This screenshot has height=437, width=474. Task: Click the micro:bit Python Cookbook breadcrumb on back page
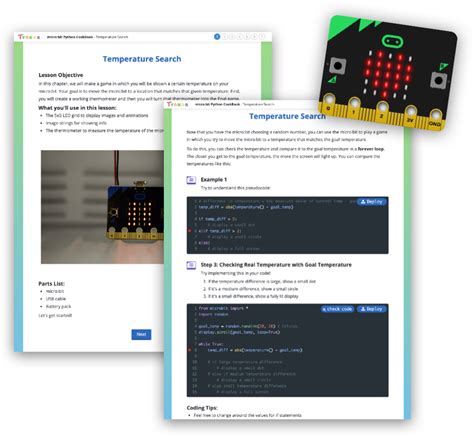click(x=70, y=37)
